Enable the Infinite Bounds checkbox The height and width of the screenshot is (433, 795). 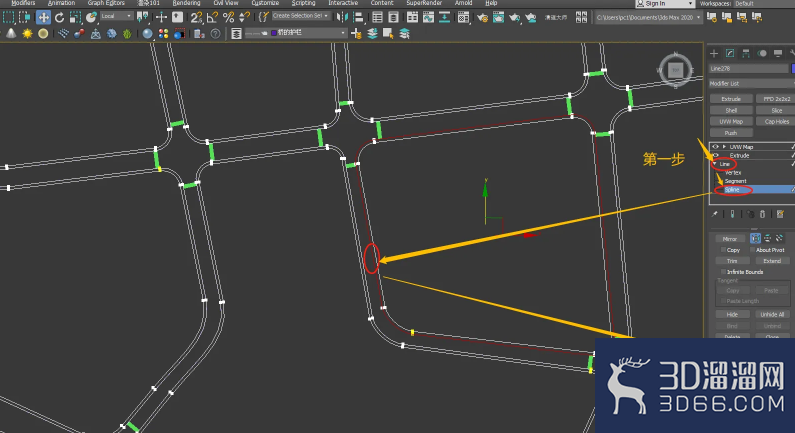point(724,272)
